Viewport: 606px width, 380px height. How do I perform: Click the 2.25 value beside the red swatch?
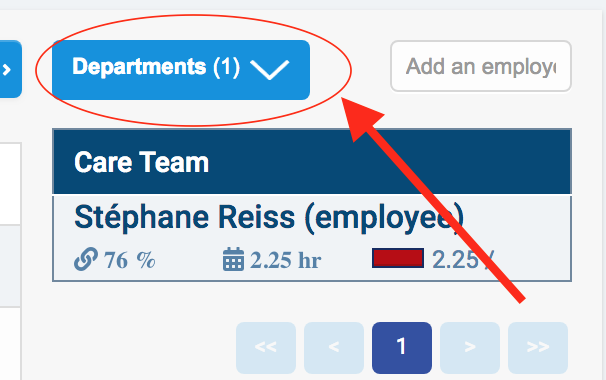click(x=455, y=259)
